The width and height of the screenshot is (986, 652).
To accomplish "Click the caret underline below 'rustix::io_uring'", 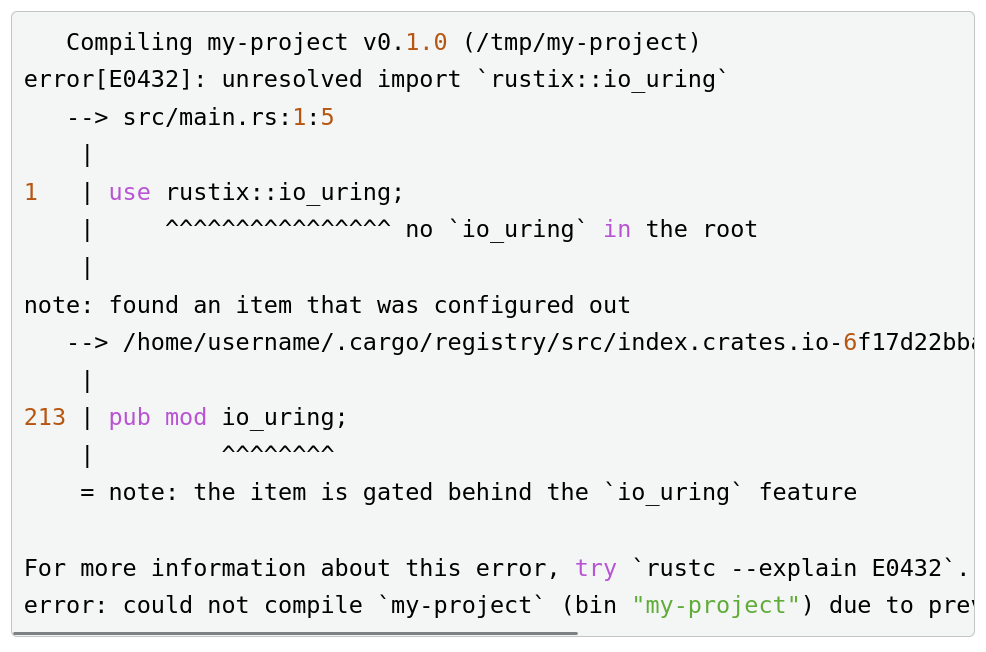I will coord(277,230).
